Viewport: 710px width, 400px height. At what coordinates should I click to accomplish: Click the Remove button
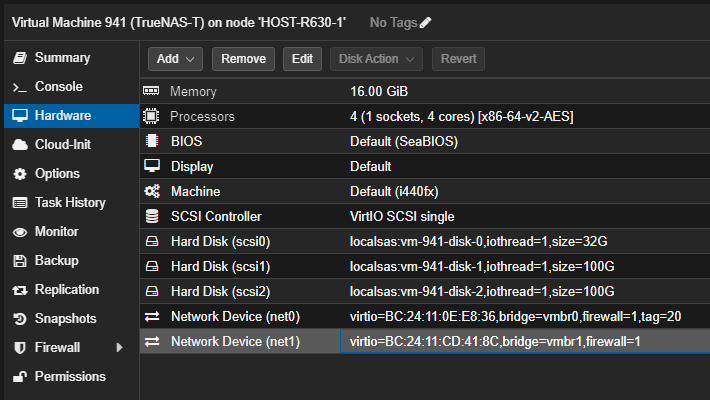pyautogui.click(x=243, y=59)
